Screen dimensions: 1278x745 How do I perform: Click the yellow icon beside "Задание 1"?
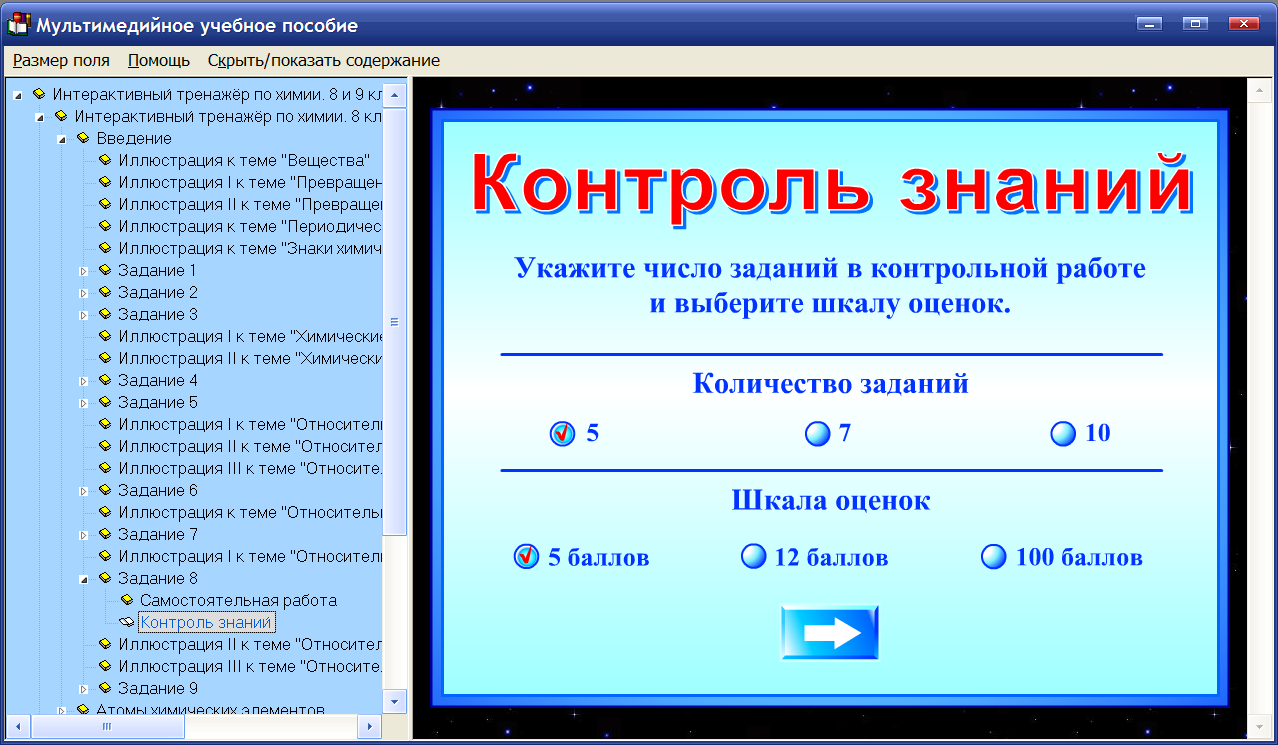pos(104,270)
